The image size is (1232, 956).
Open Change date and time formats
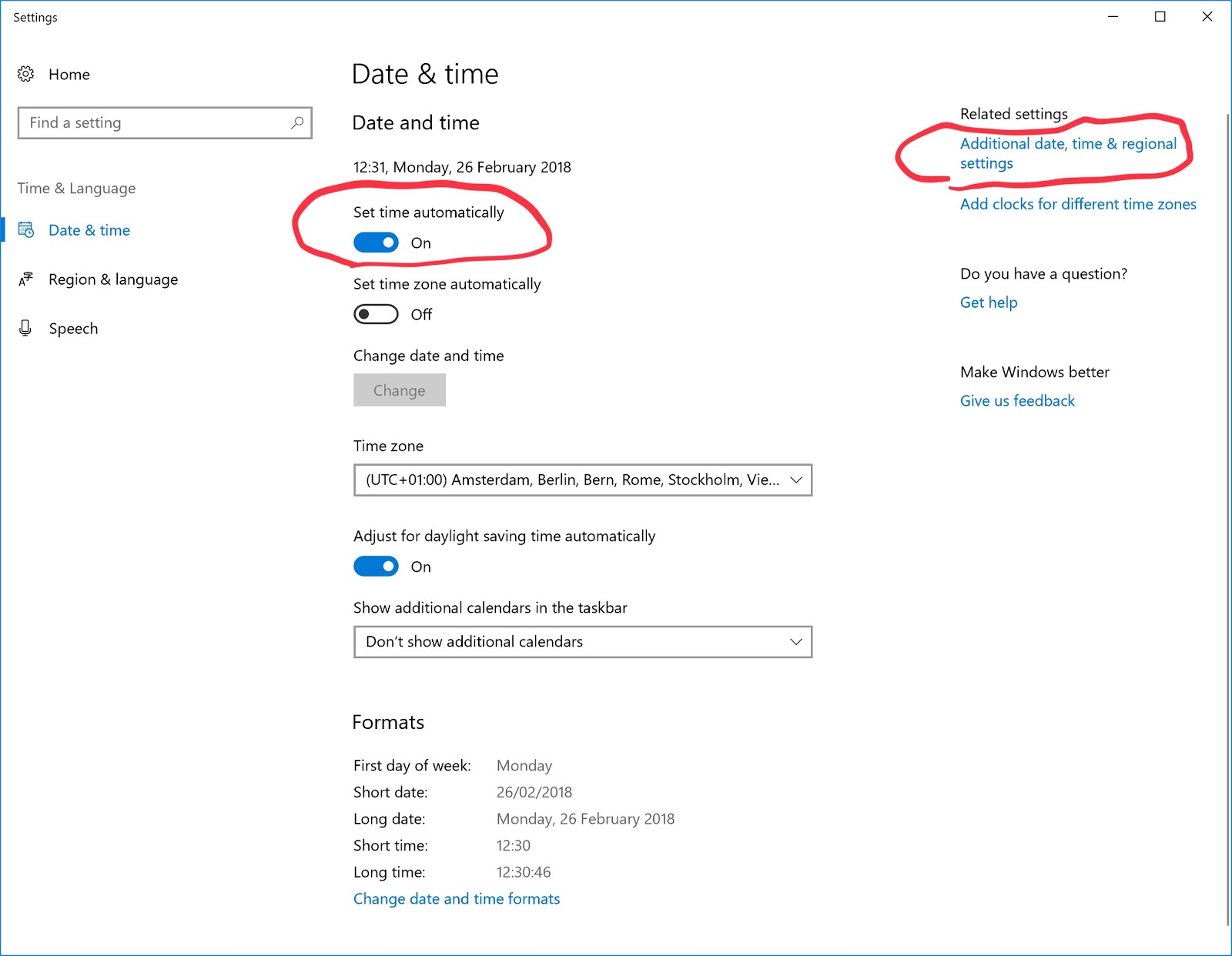457,899
